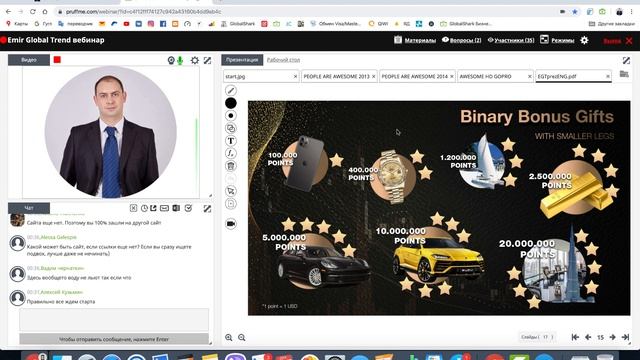Advance to the next slide
640x360 pixels.
613,337
